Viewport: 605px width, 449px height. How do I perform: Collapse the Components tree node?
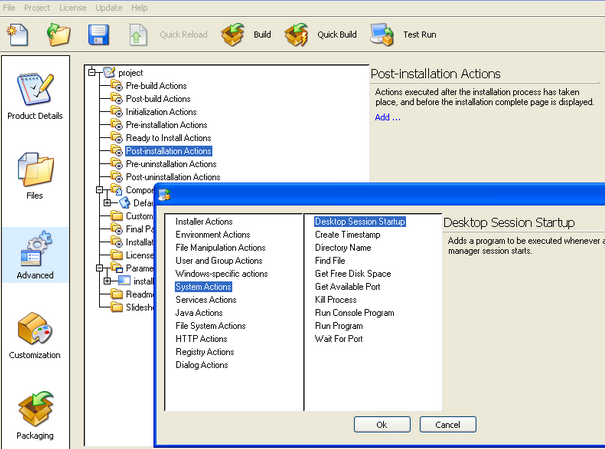[100, 190]
